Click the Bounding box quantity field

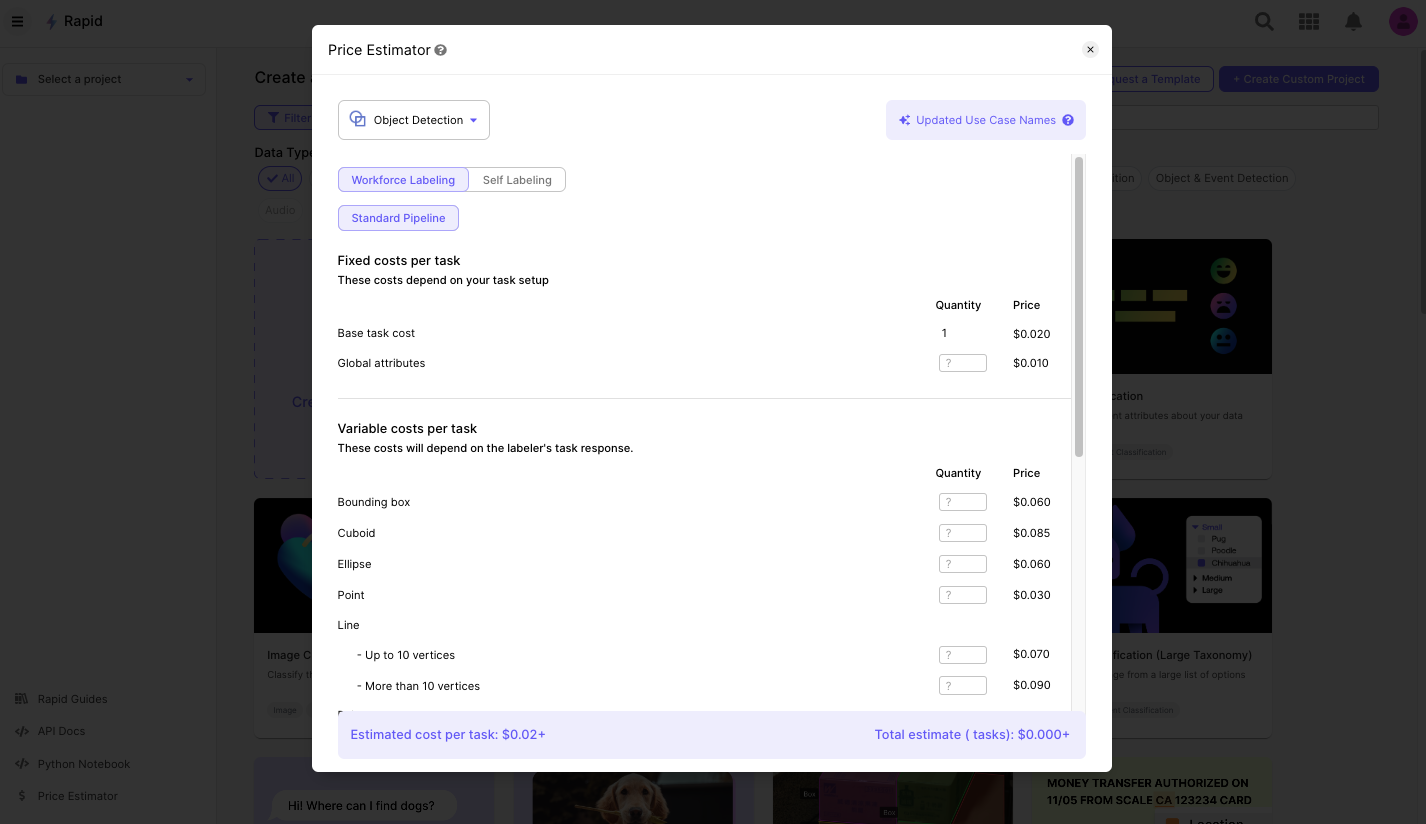(963, 502)
